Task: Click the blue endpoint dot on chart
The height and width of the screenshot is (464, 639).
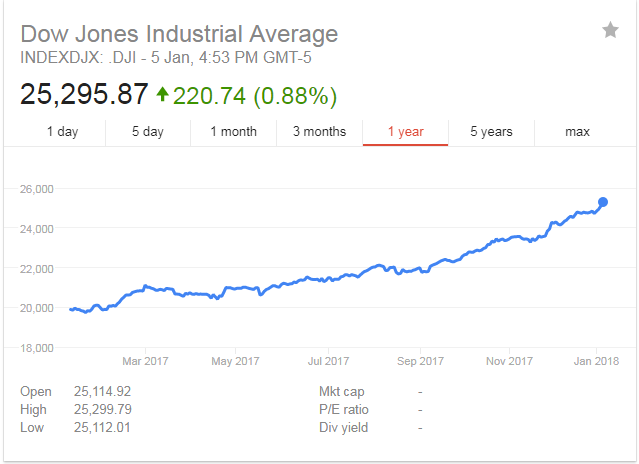Action: coord(603,203)
